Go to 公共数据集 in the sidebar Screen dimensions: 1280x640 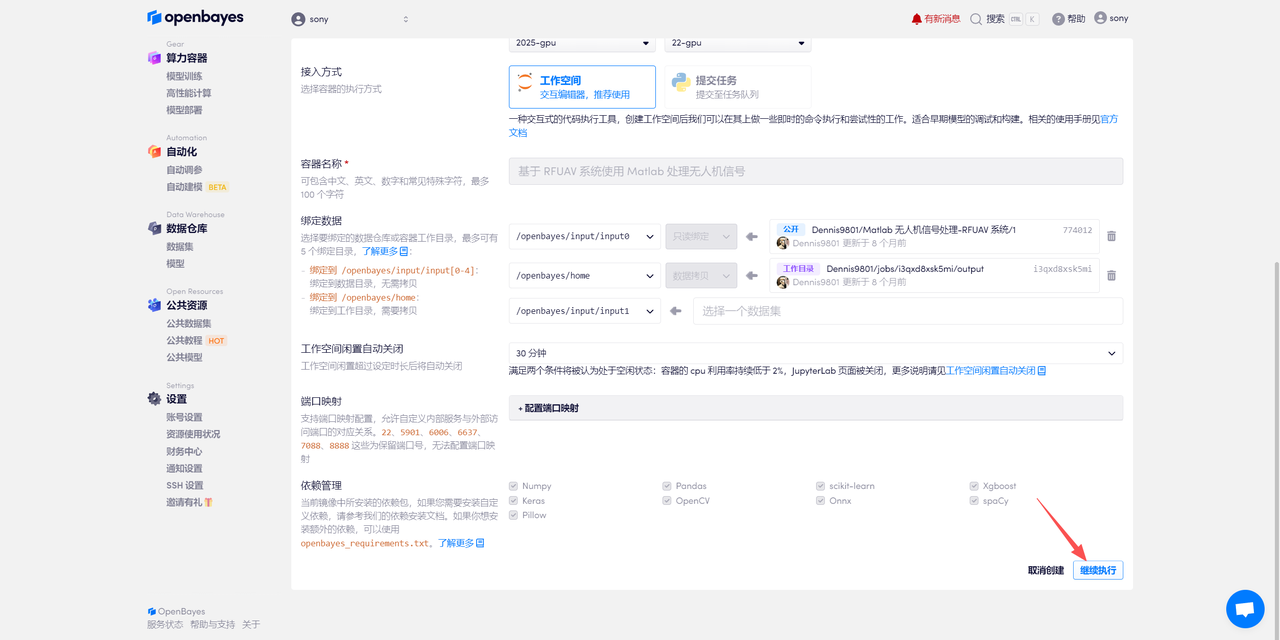pyautogui.click(x=189, y=323)
